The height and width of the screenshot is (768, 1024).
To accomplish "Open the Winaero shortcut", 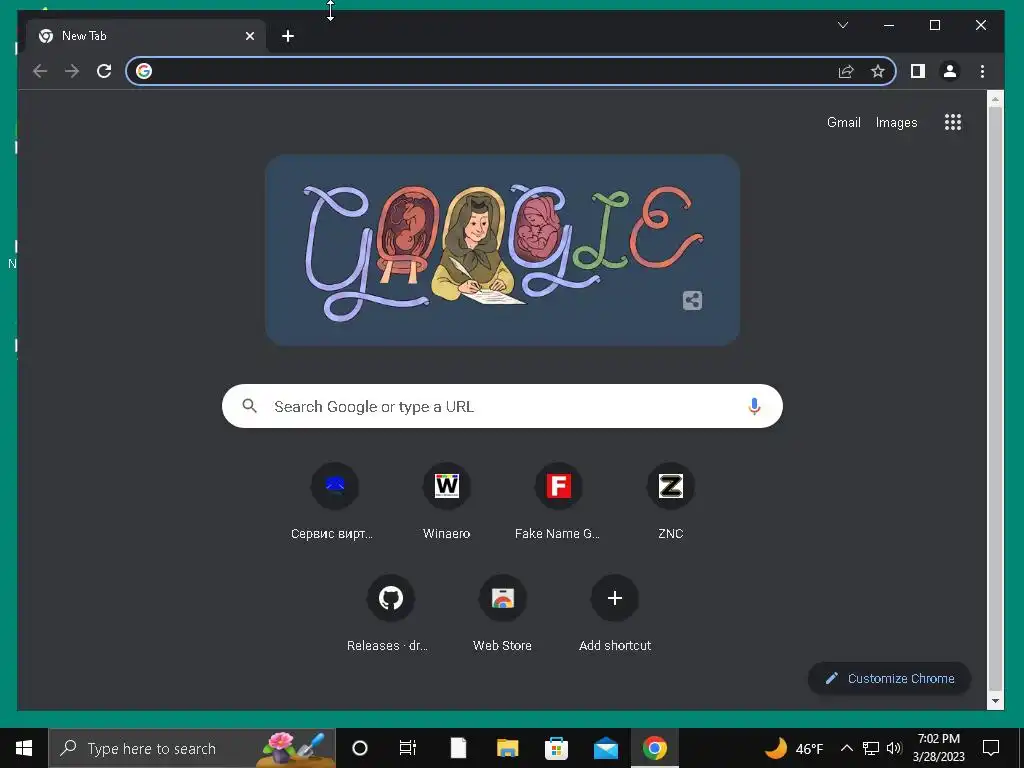I will (x=447, y=503).
